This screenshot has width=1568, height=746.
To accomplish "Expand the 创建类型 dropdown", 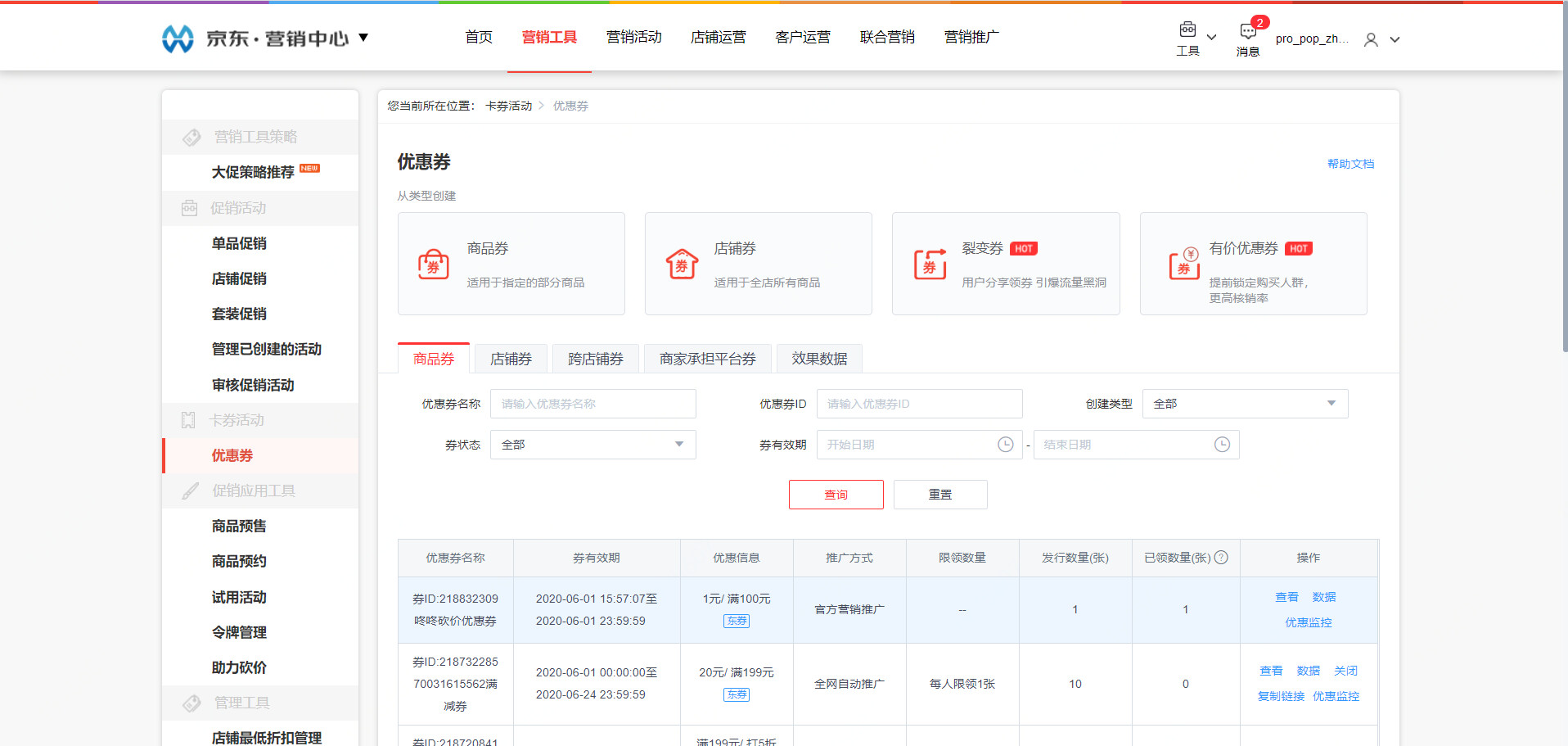I will tap(1331, 404).
